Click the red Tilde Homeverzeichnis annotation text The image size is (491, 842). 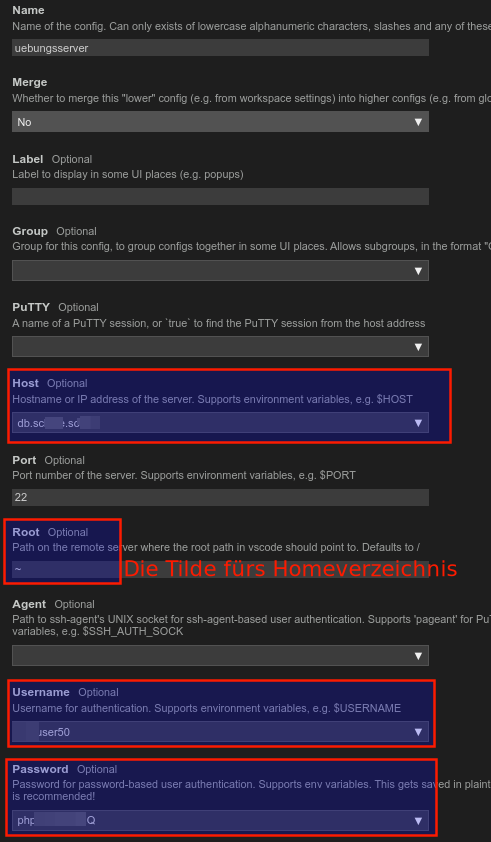(291, 569)
